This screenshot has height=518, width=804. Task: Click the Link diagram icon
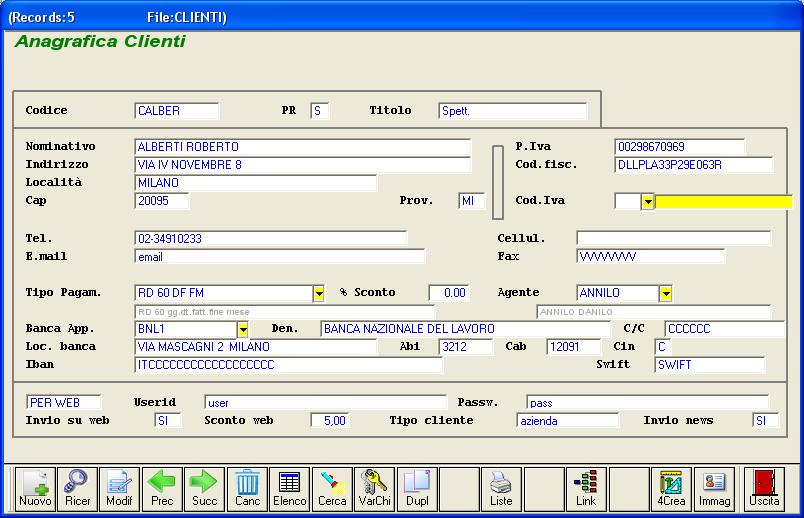pos(586,489)
